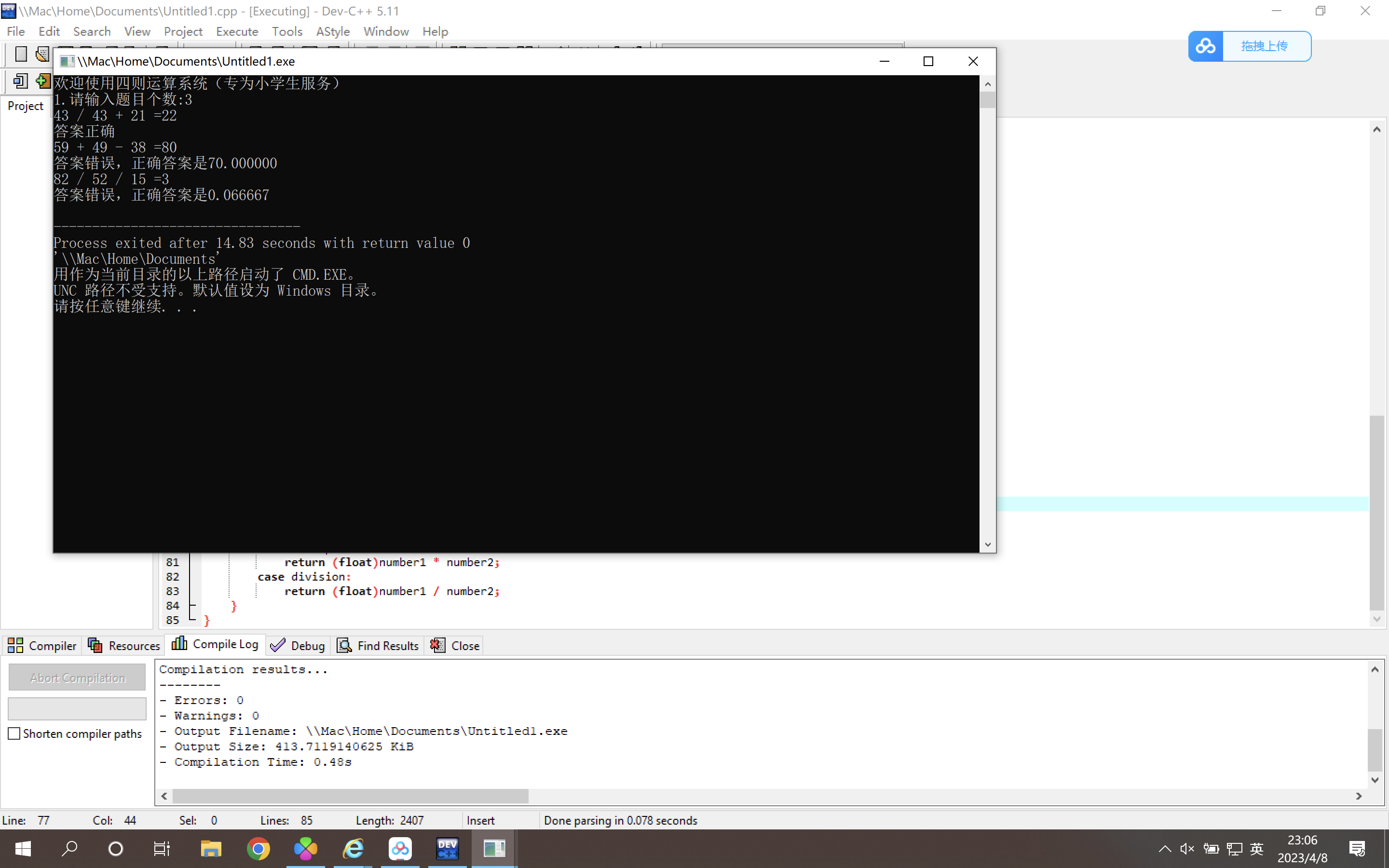Click the blue cloud upload icon
1389x868 pixels.
coord(1205,46)
